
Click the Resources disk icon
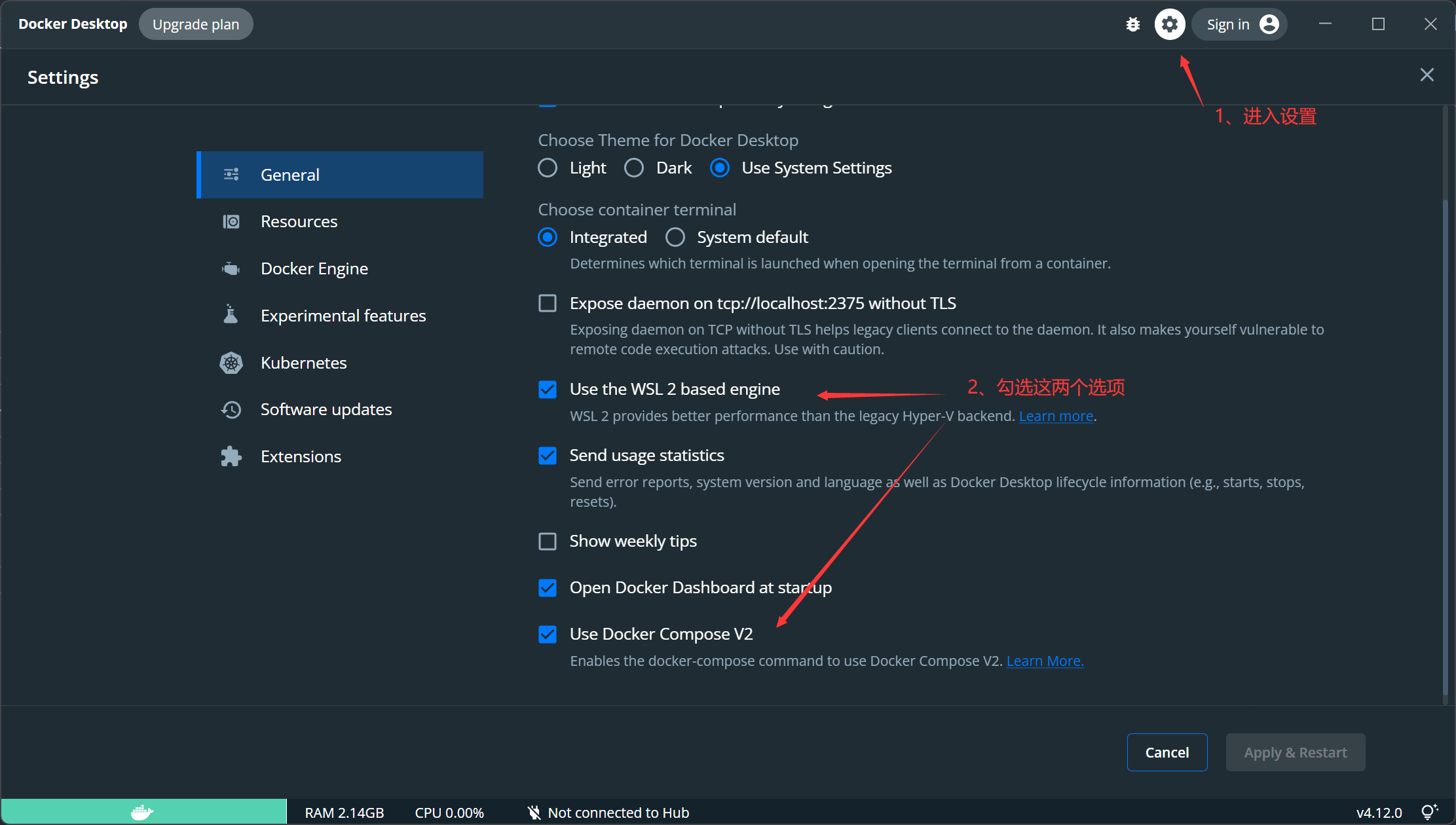[x=231, y=222]
